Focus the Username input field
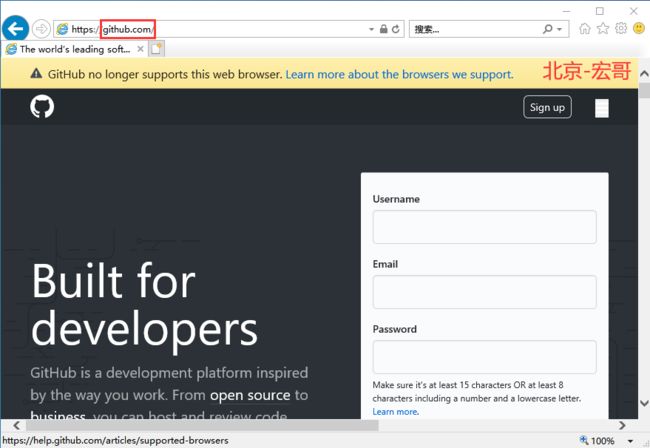 click(485, 227)
